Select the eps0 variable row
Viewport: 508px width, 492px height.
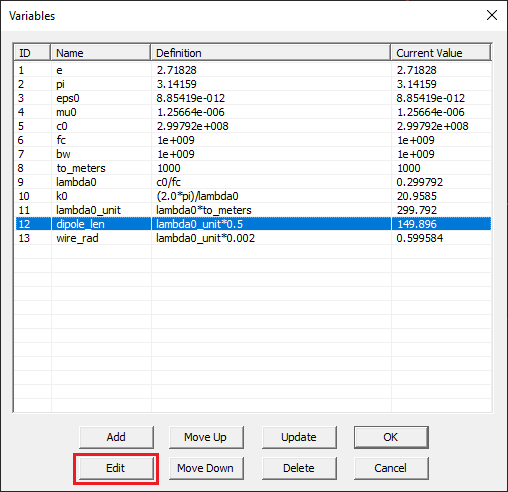pos(253,98)
